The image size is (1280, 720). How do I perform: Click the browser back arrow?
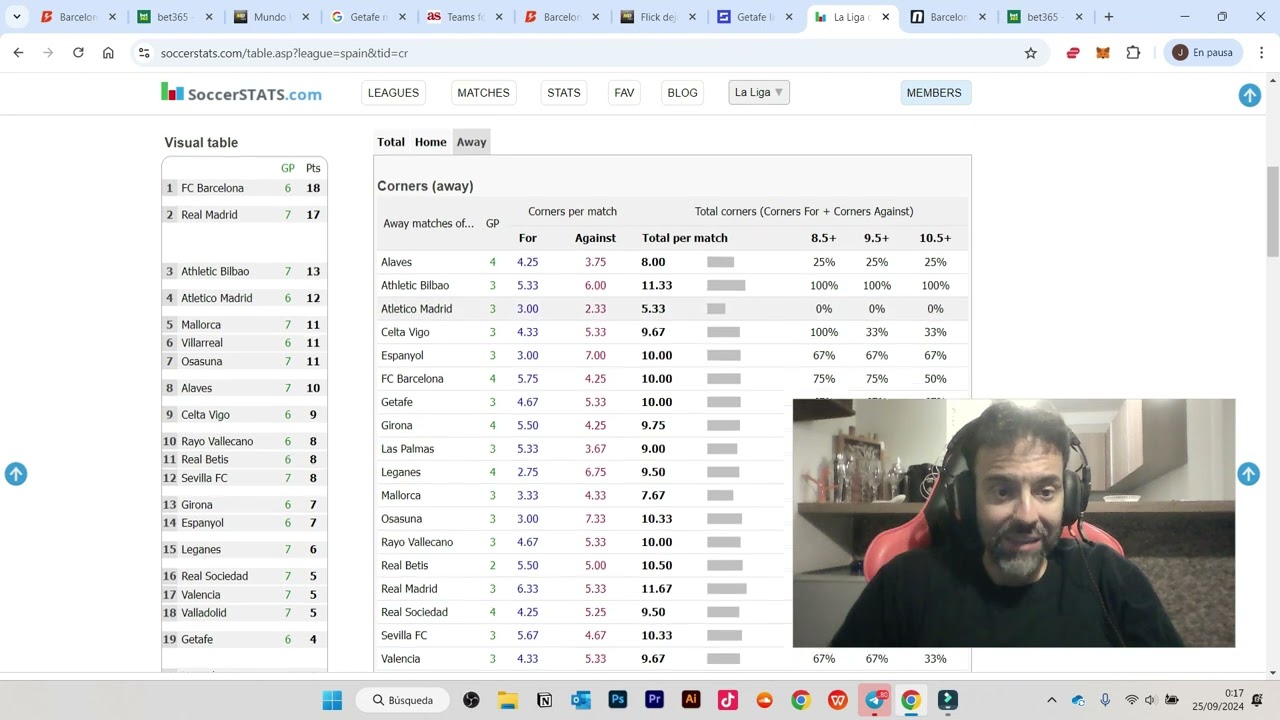pyautogui.click(x=18, y=53)
